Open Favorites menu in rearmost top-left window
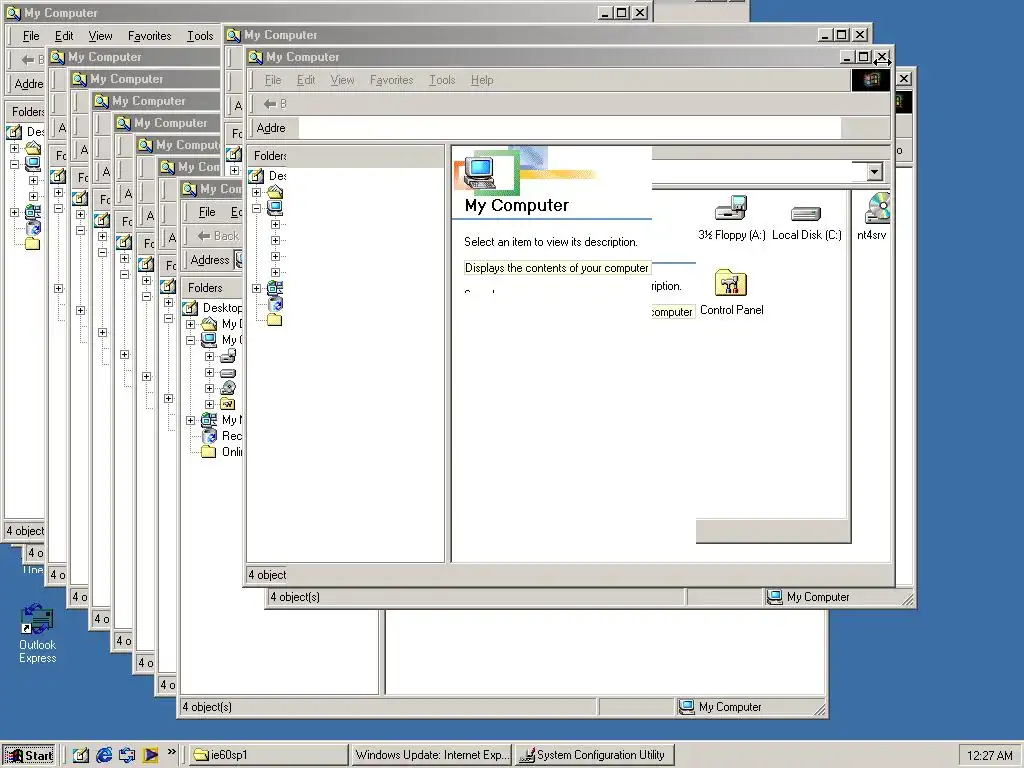The image size is (1024, 768). pyautogui.click(x=150, y=36)
